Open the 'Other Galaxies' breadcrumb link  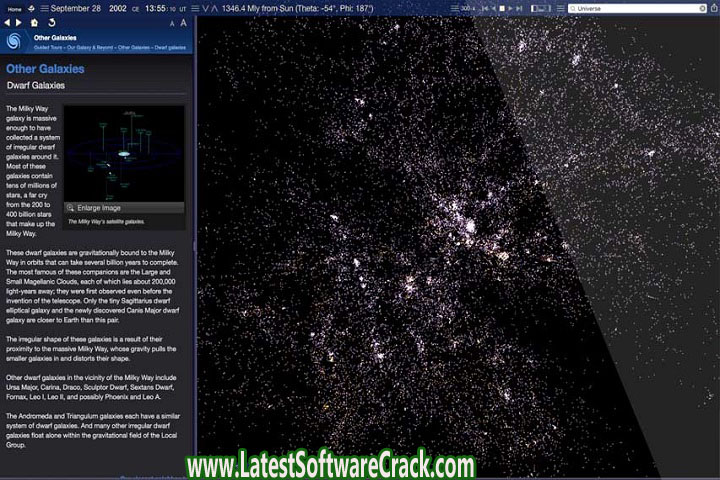(134, 47)
